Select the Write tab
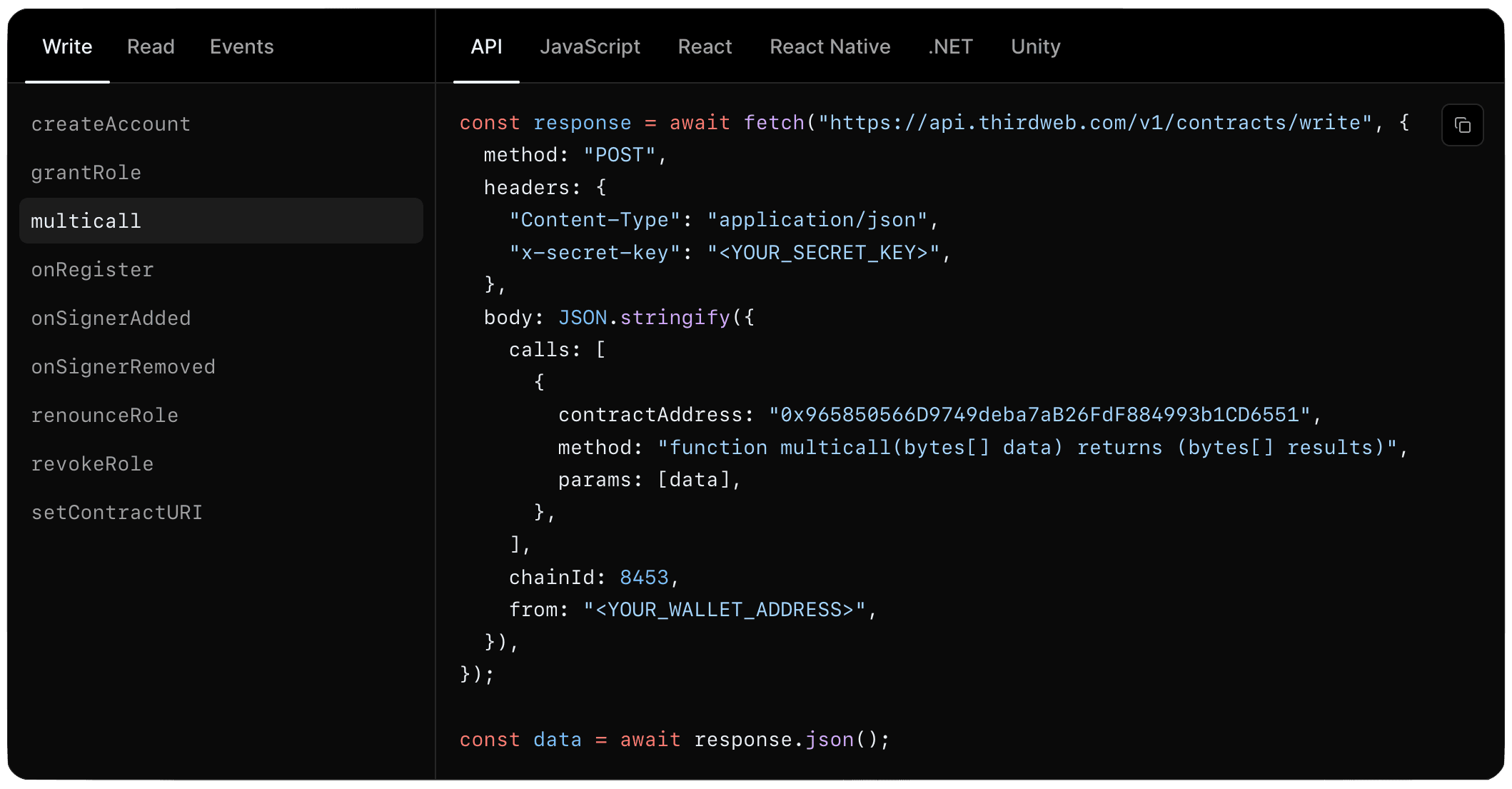 tap(67, 47)
